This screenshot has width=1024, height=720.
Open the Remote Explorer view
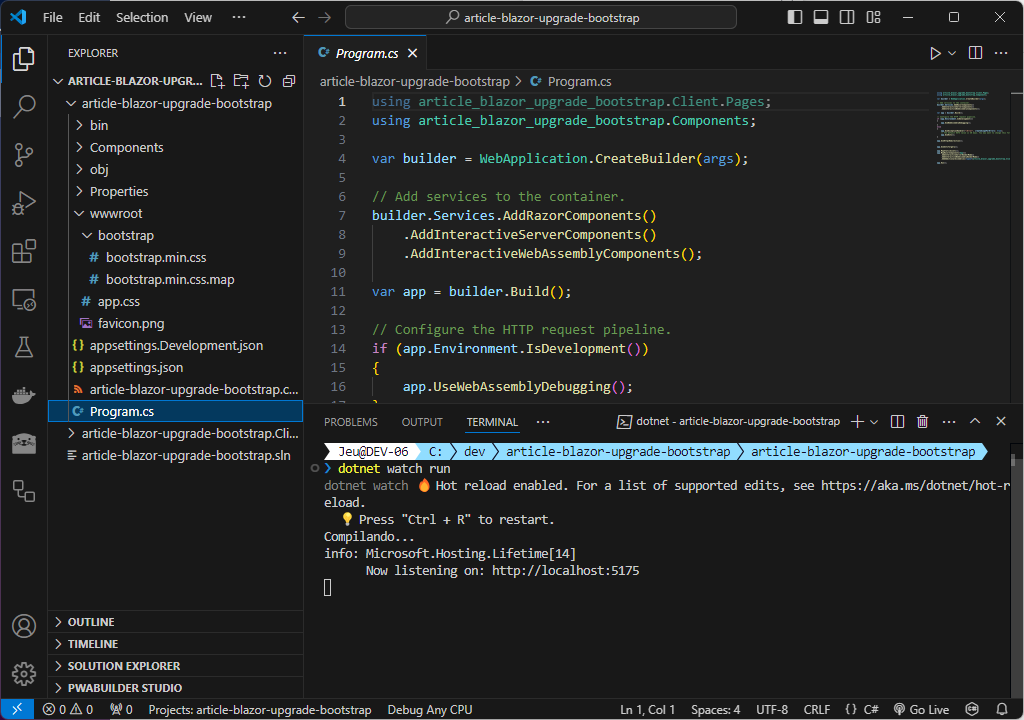[x=24, y=300]
